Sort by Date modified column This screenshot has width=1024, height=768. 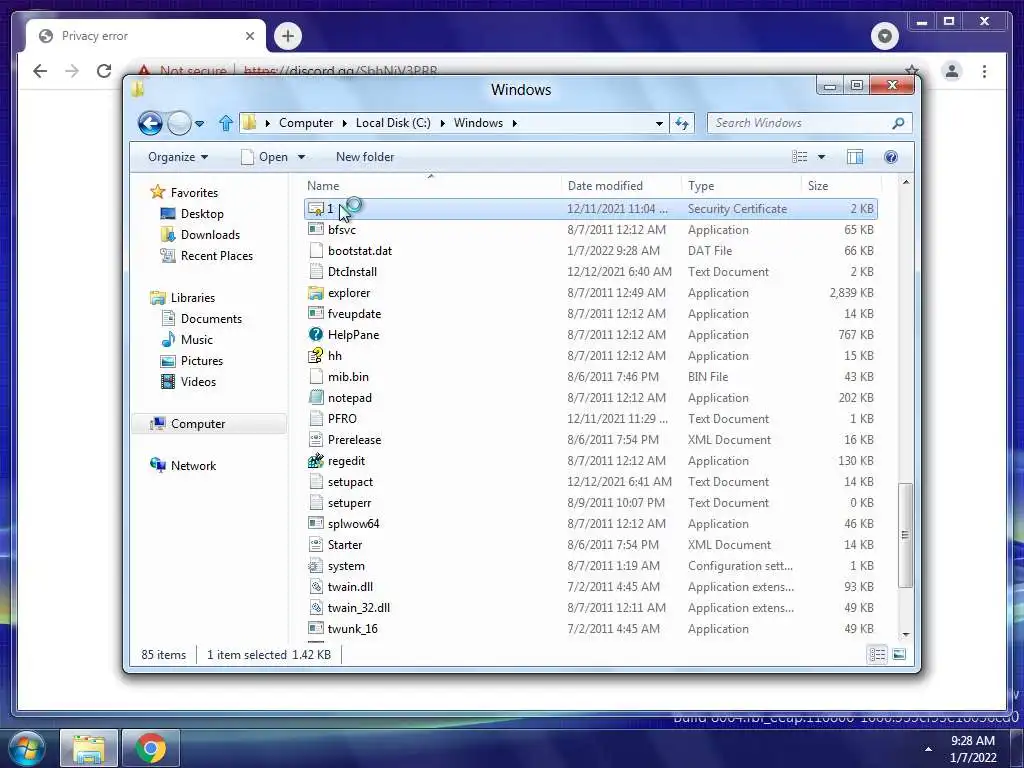(x=605, y=185)
